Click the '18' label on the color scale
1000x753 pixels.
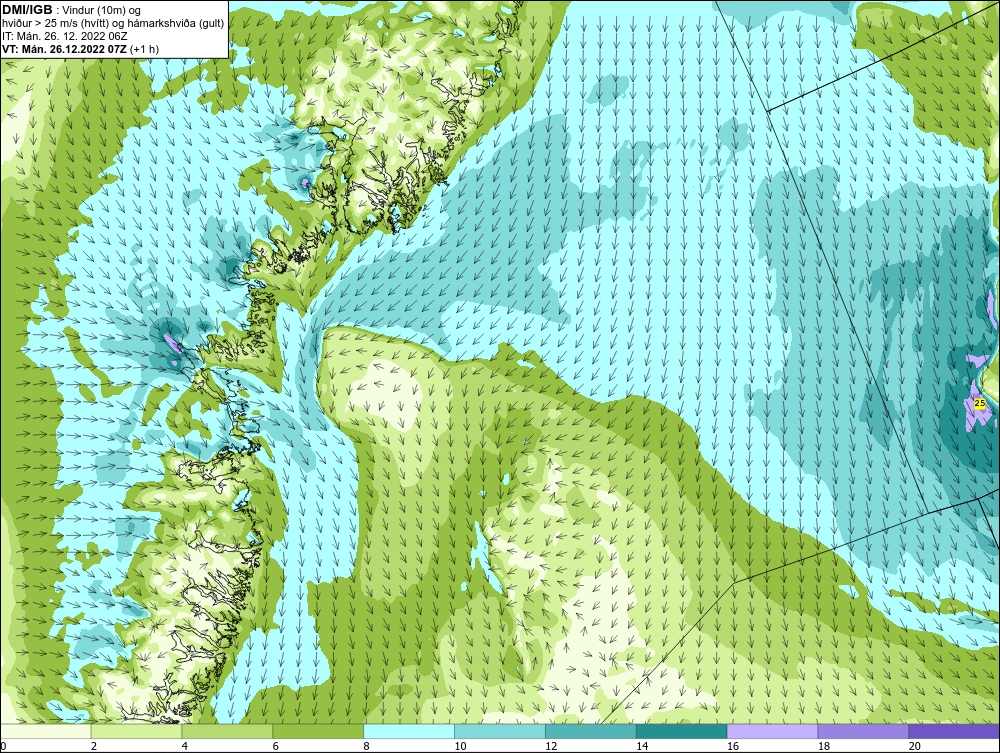(x=824, y=746)
